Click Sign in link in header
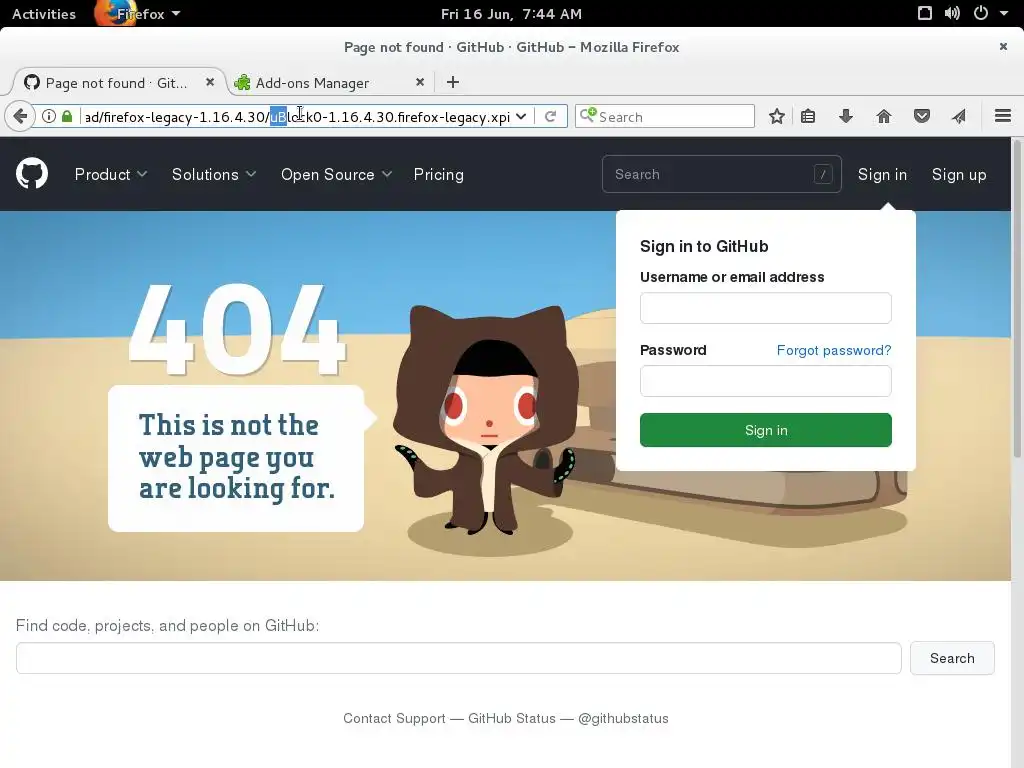 point(882,174)
